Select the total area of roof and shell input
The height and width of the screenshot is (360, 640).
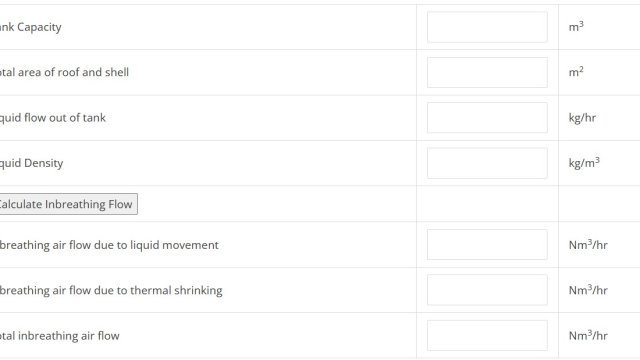tap(487, 72)
